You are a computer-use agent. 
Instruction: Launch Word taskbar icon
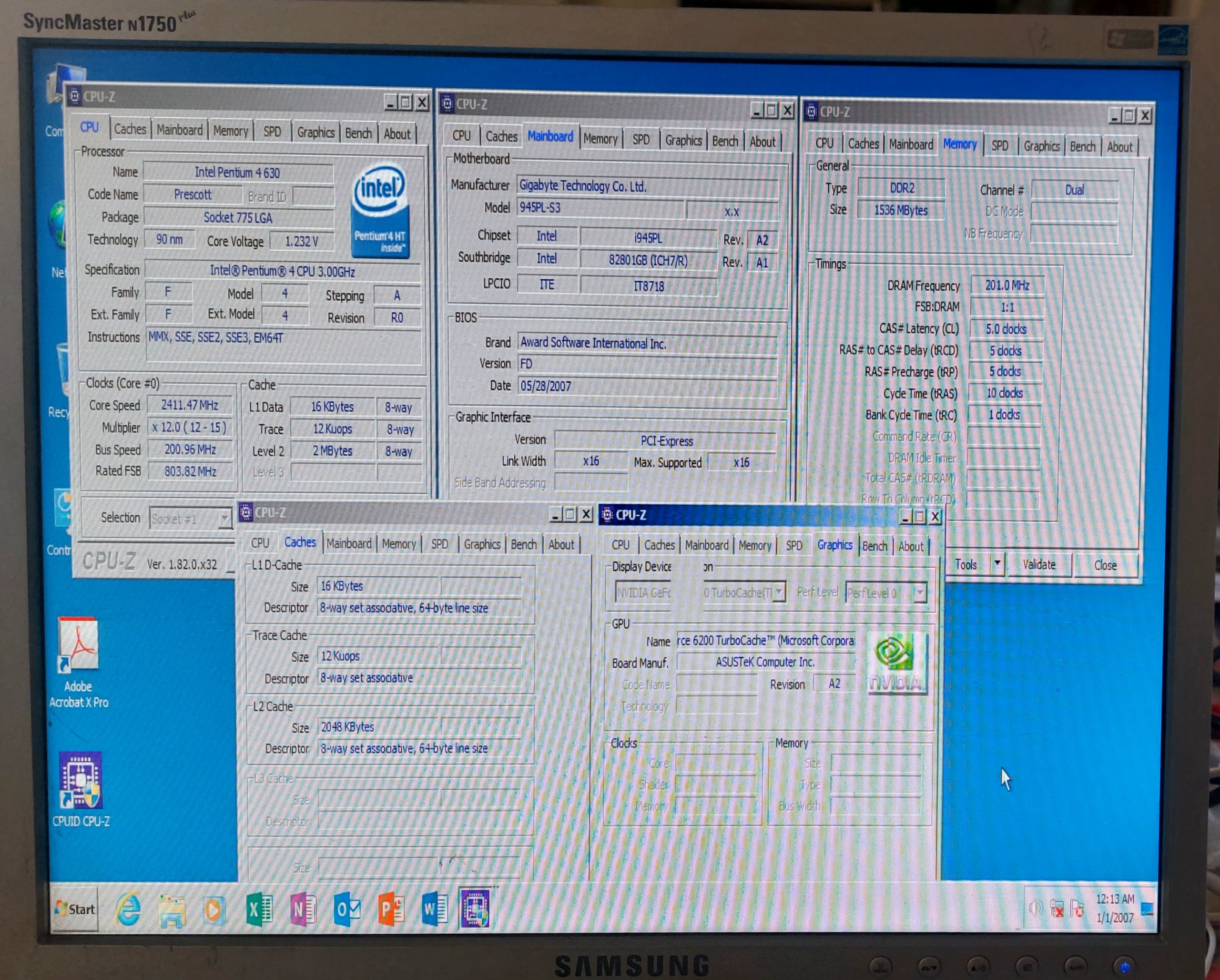(x=435, y=909)
